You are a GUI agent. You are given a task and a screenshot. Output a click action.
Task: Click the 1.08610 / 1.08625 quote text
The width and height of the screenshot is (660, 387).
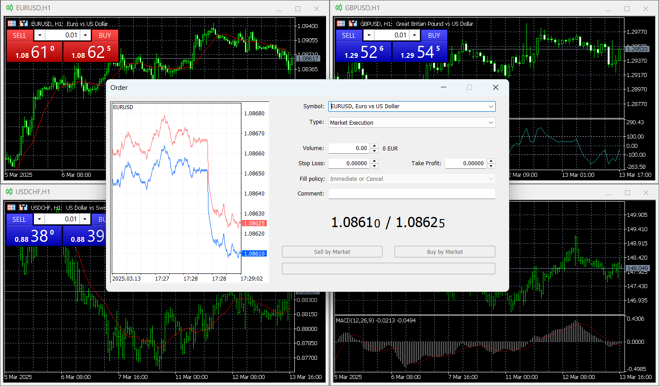pos(388,223)
